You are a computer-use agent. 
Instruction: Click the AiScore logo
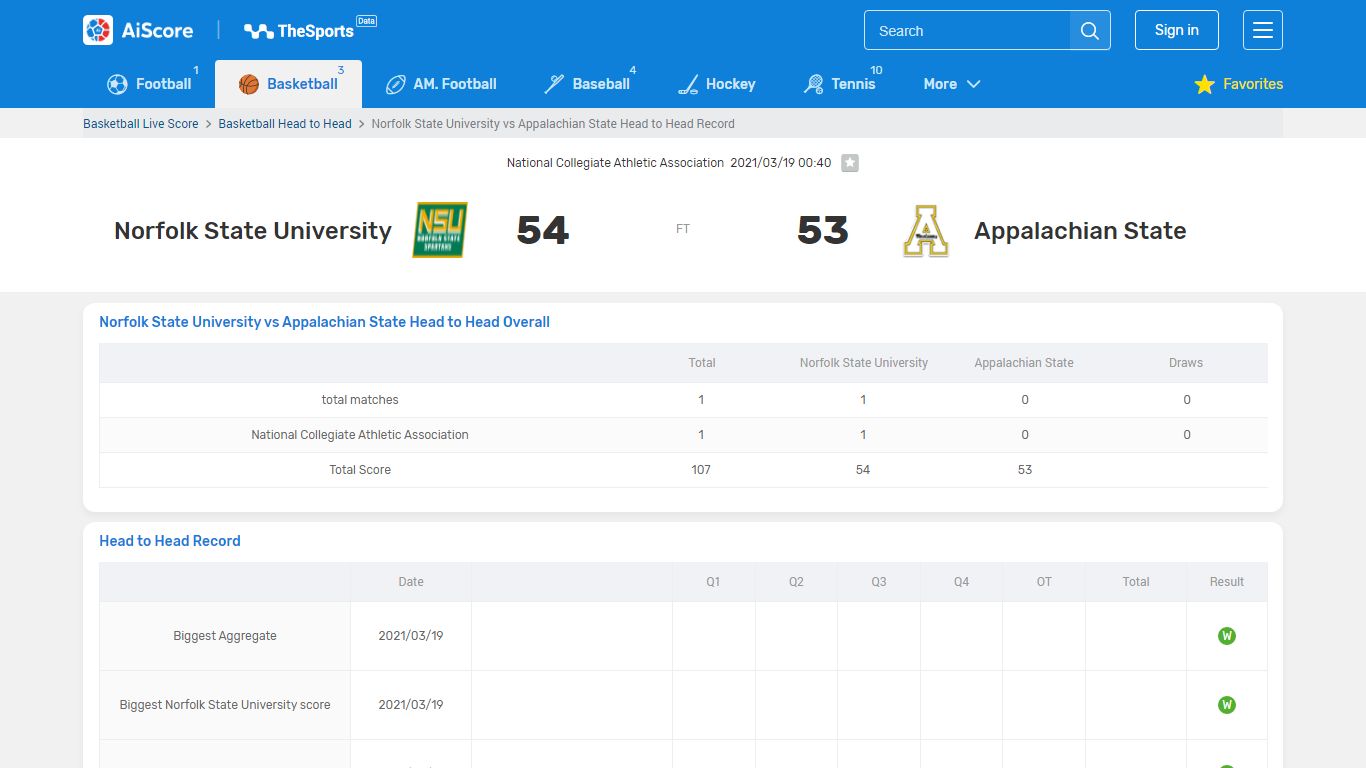coord(138,30)
